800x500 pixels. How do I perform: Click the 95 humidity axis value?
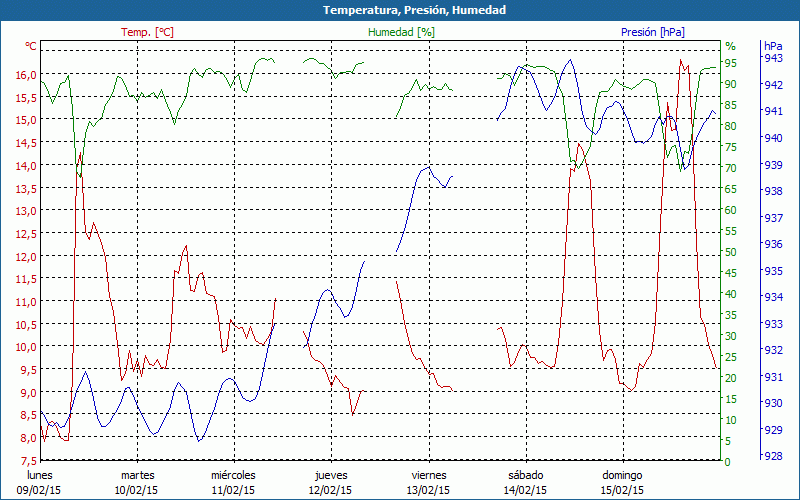(x=731, y=63)
